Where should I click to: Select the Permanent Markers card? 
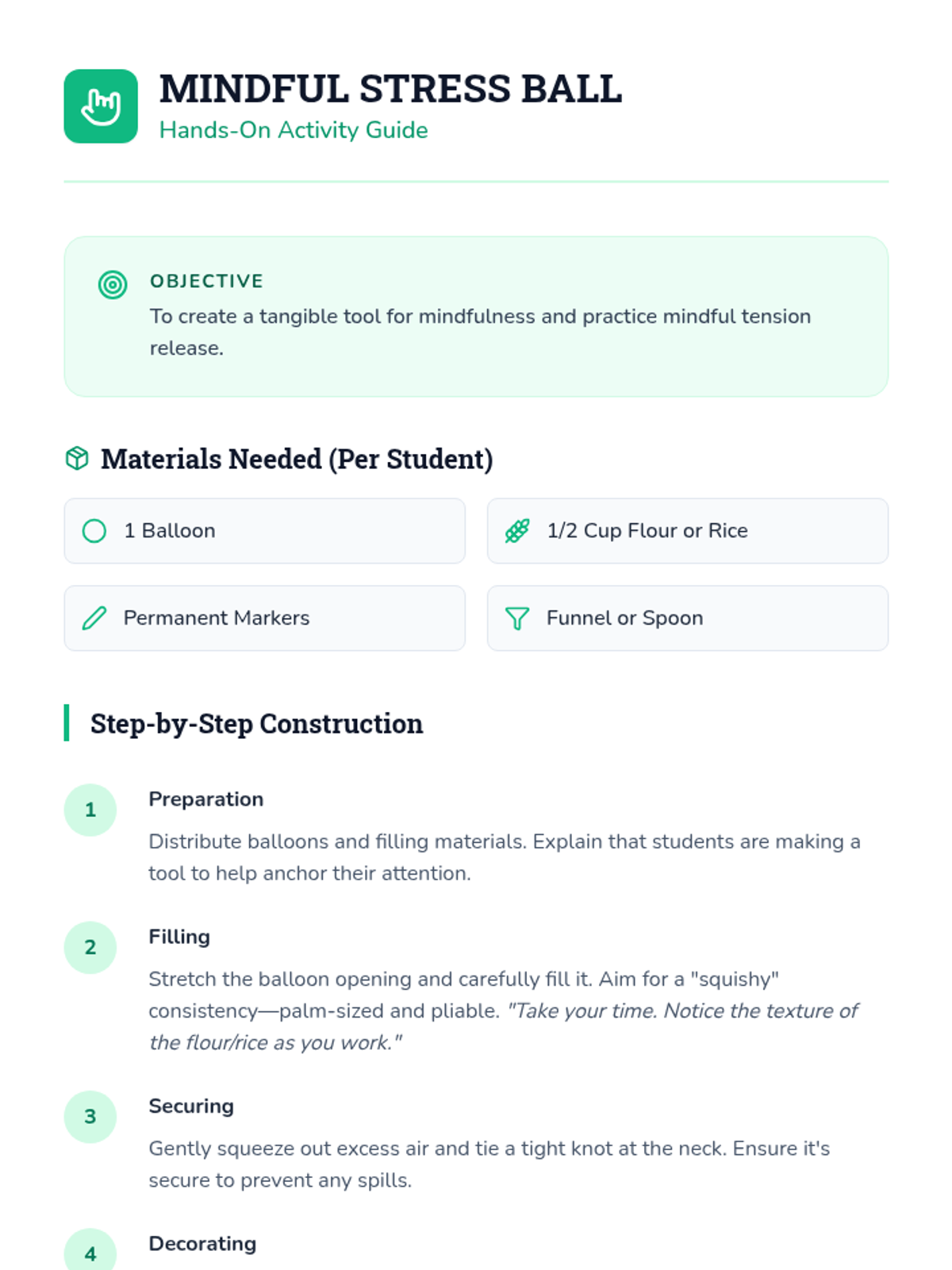tap(264, 618)
